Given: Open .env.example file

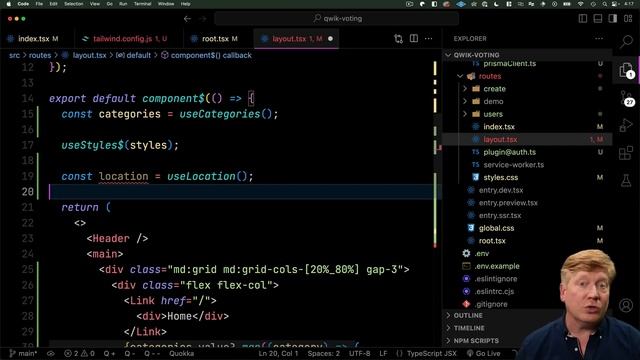Looking at the screenshot, I should (496, 266).
